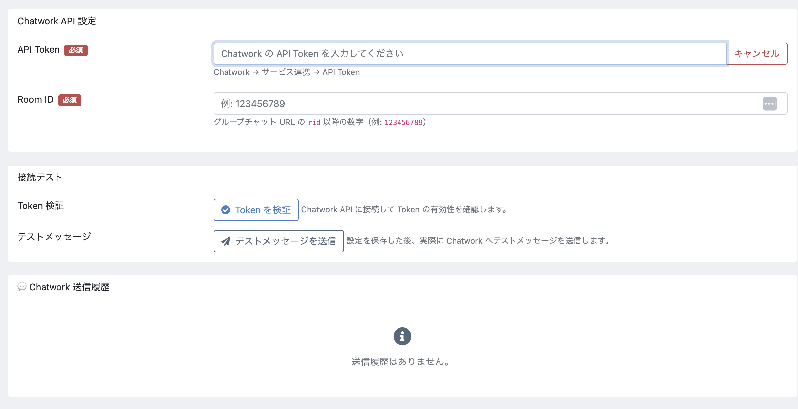
Task: Click the rid hint text below Room ID
Action: point(320,122)
